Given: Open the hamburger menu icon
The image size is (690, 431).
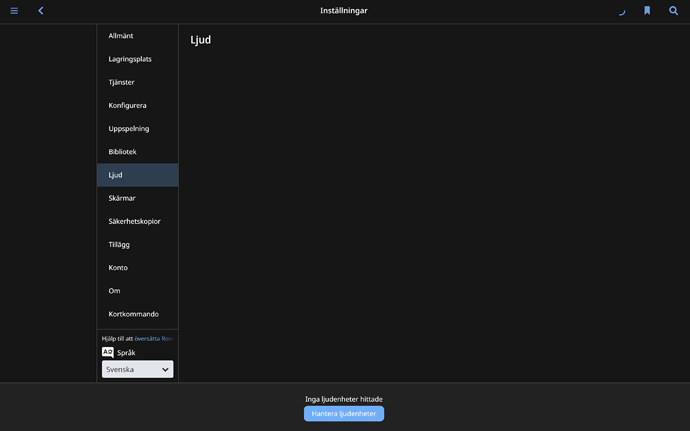Looking at the screenshot, I should 14,11.
